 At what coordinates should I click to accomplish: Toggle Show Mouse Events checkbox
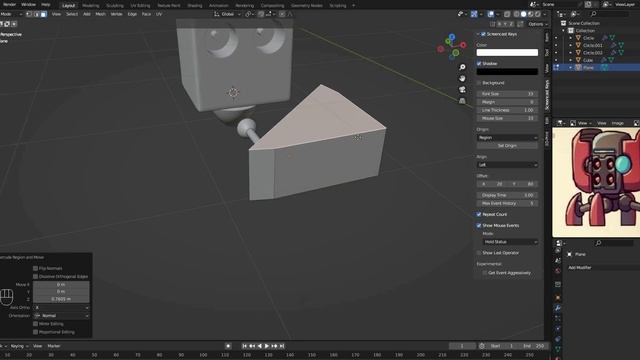(479, 225)
